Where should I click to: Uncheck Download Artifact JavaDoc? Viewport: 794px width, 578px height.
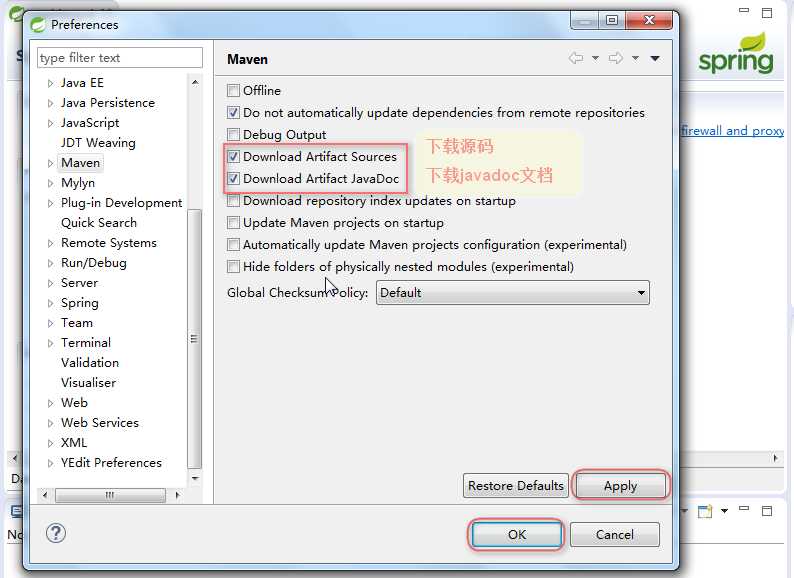pos(233,178)
